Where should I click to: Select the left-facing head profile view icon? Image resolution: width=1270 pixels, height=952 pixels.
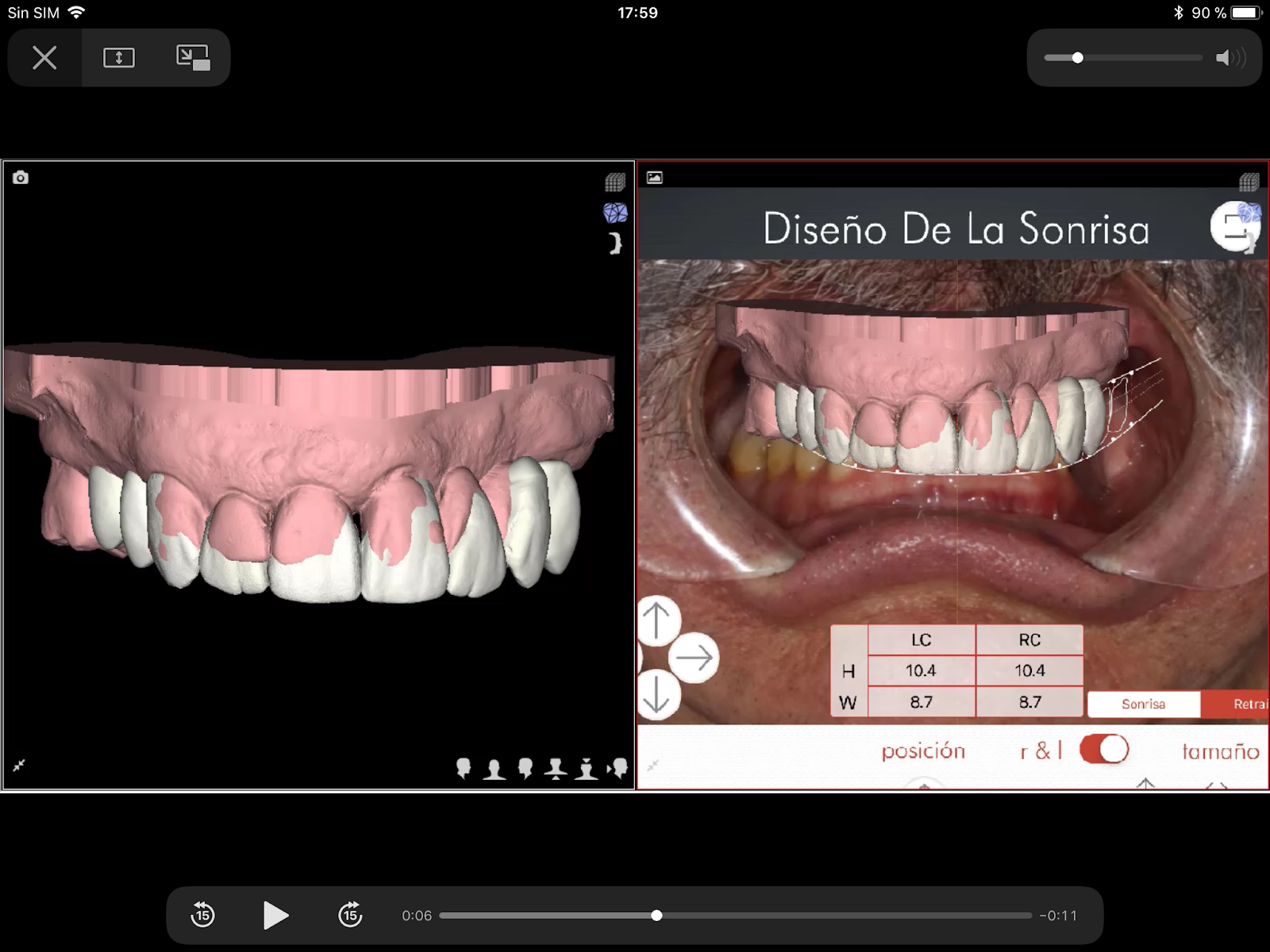[525, 768]
